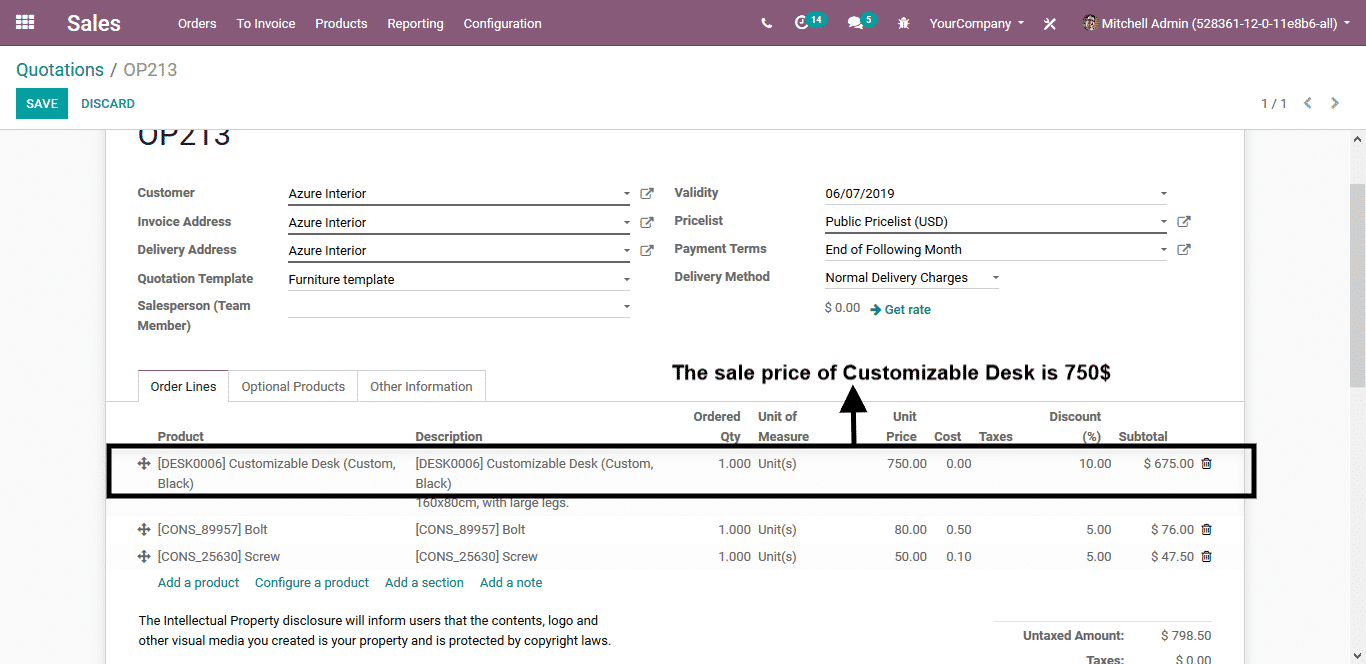
Task: Open external link next to Pricelist field
Action: pyautogui.click(x=1184, y=222)
